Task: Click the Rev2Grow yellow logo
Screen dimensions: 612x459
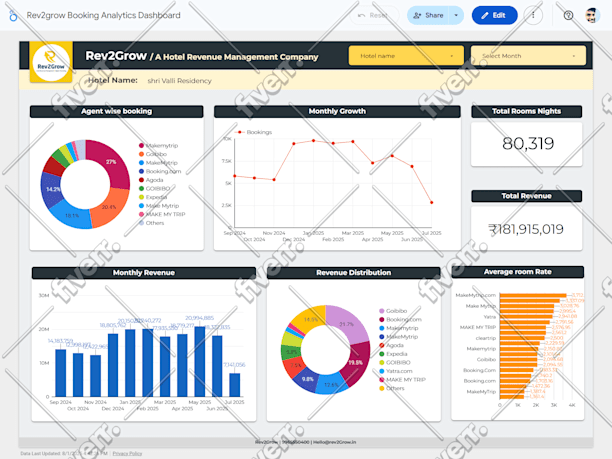Action: coord(51,62)
